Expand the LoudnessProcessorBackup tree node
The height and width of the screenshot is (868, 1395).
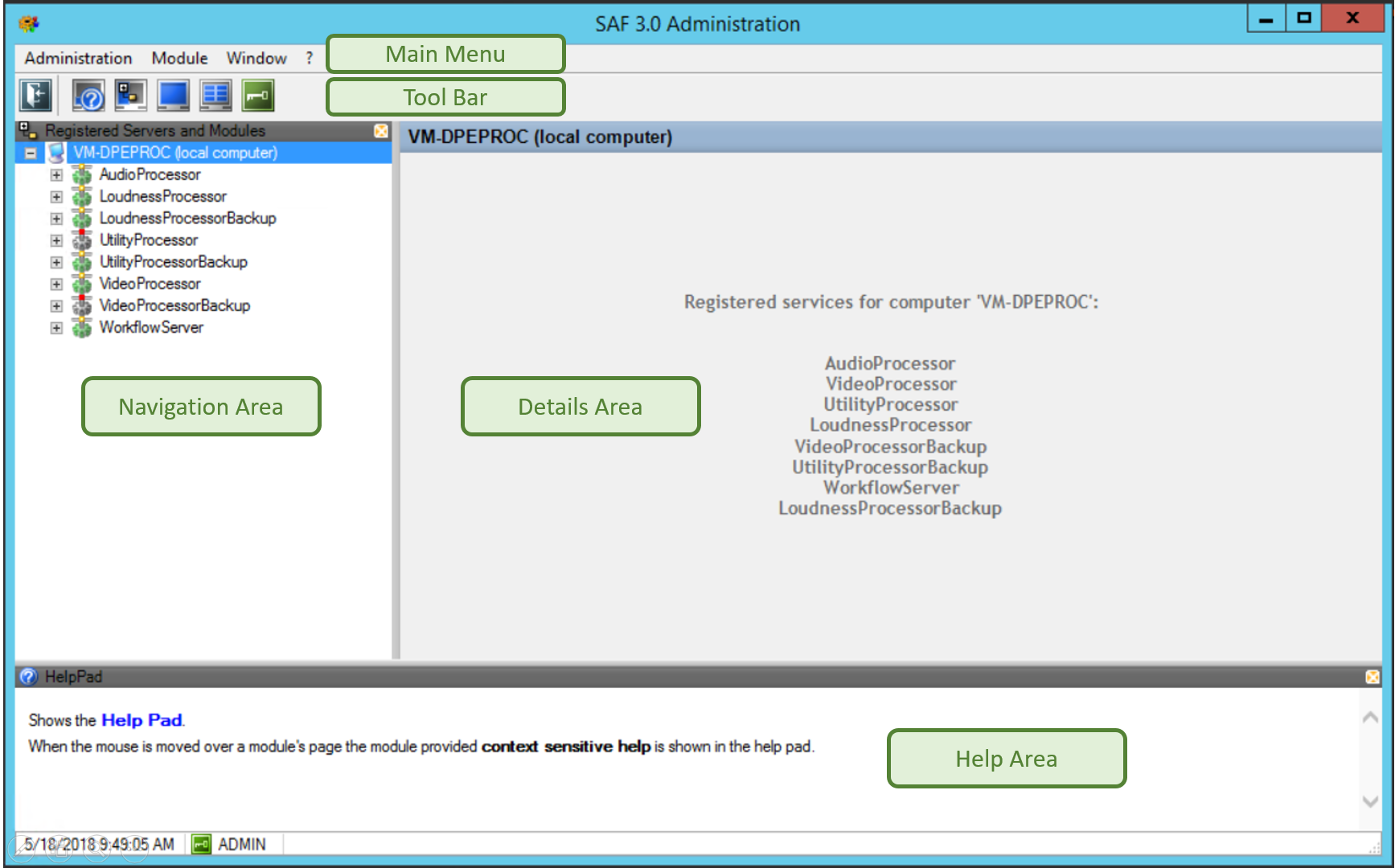pyautogui.click(x=56, y=219)
